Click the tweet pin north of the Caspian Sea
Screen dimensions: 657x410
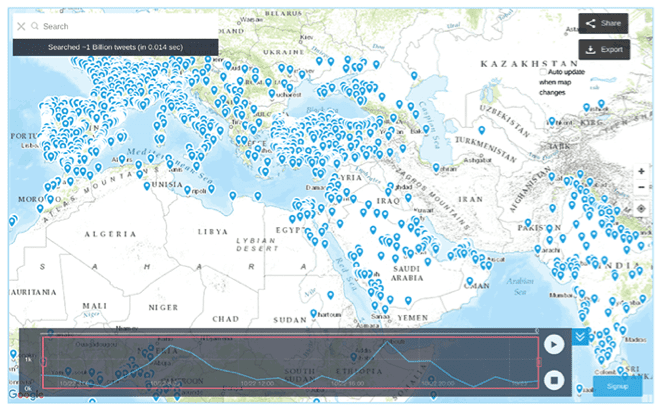click(414, 75)
